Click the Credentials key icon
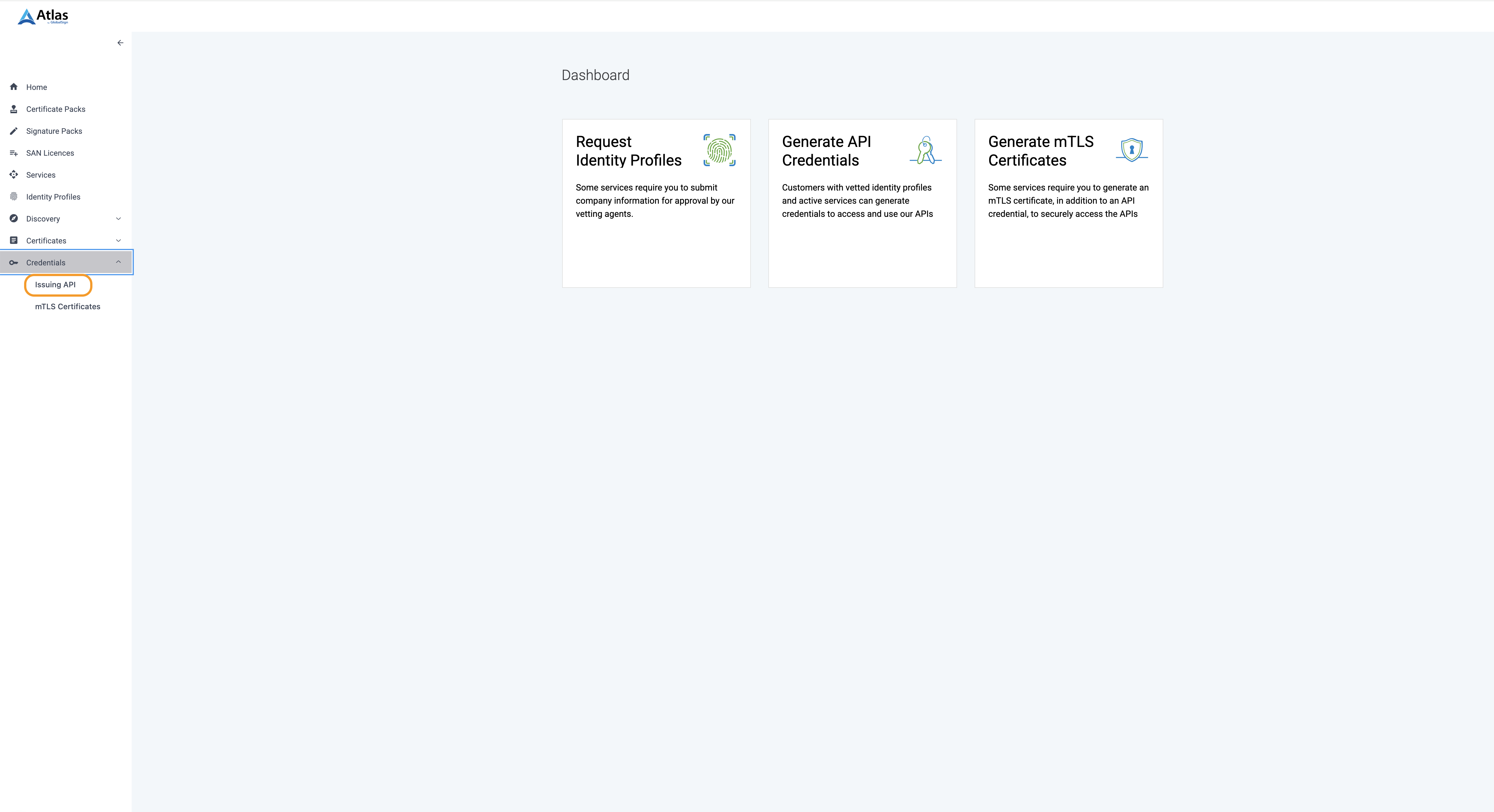This screenshot has width=1494, height=812. 13,263
